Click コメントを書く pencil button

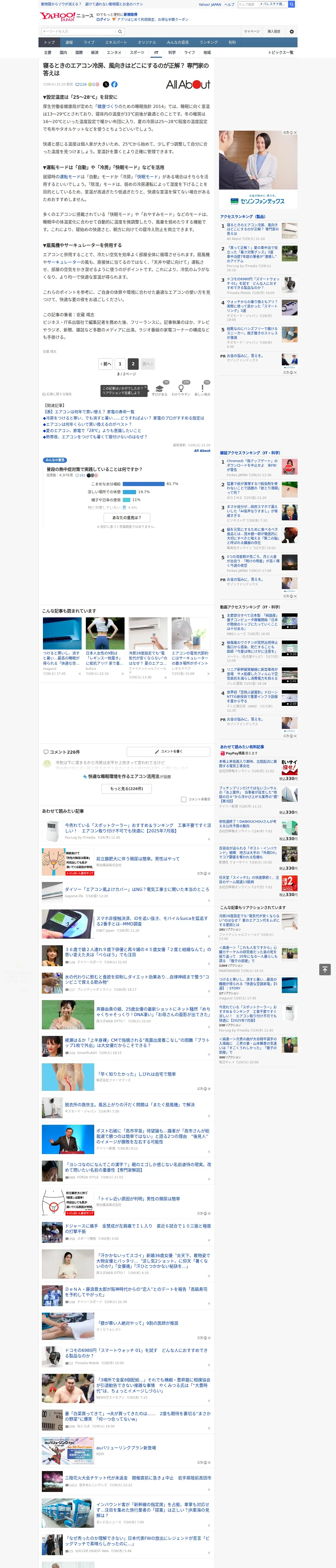[x=168, y=752]
